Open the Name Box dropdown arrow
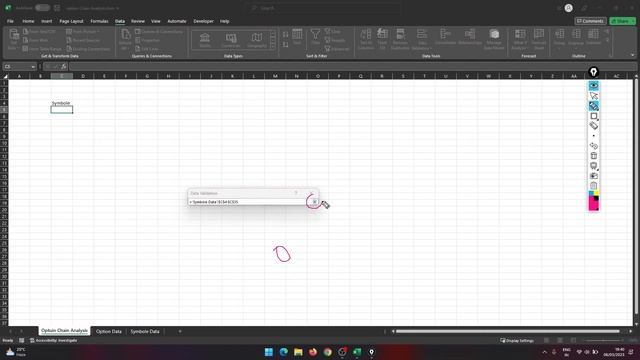Screen dimensions: 640x360 33,67
